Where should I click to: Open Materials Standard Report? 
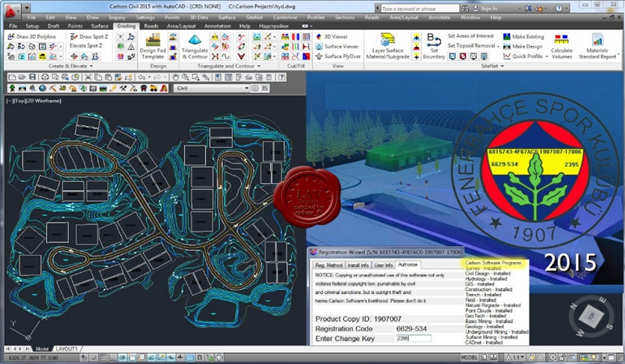point(597,47)
